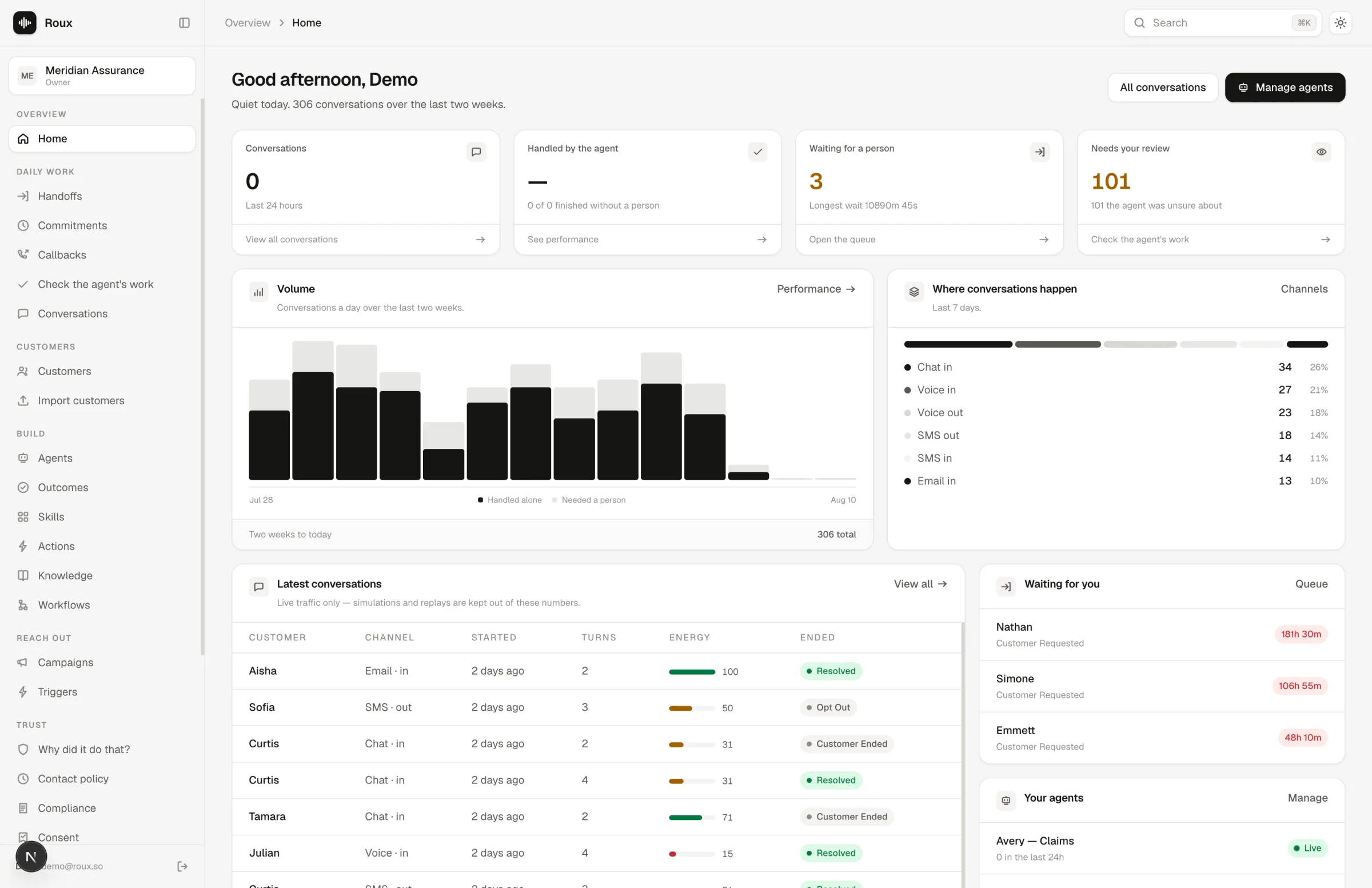Click the Queue link in Waiting for you
The image size is (1372, 888).
click(1311, 584)
